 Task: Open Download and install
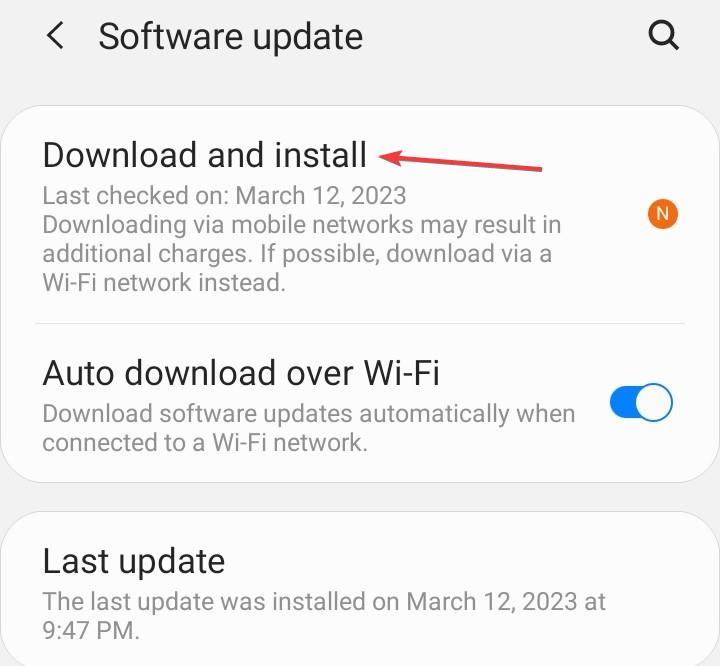click(x=360, y=215)
